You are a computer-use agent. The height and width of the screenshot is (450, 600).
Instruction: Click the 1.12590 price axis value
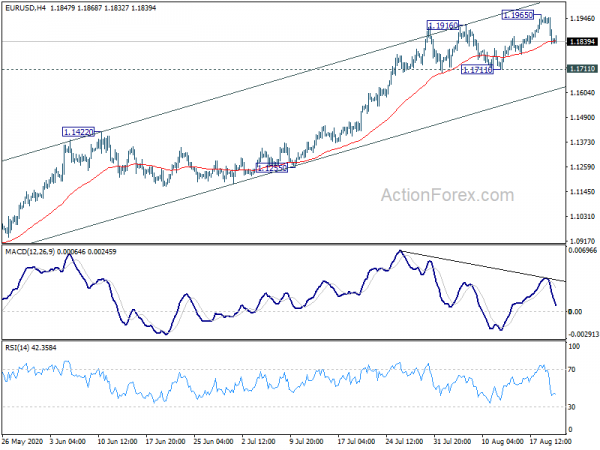point(582,167)
